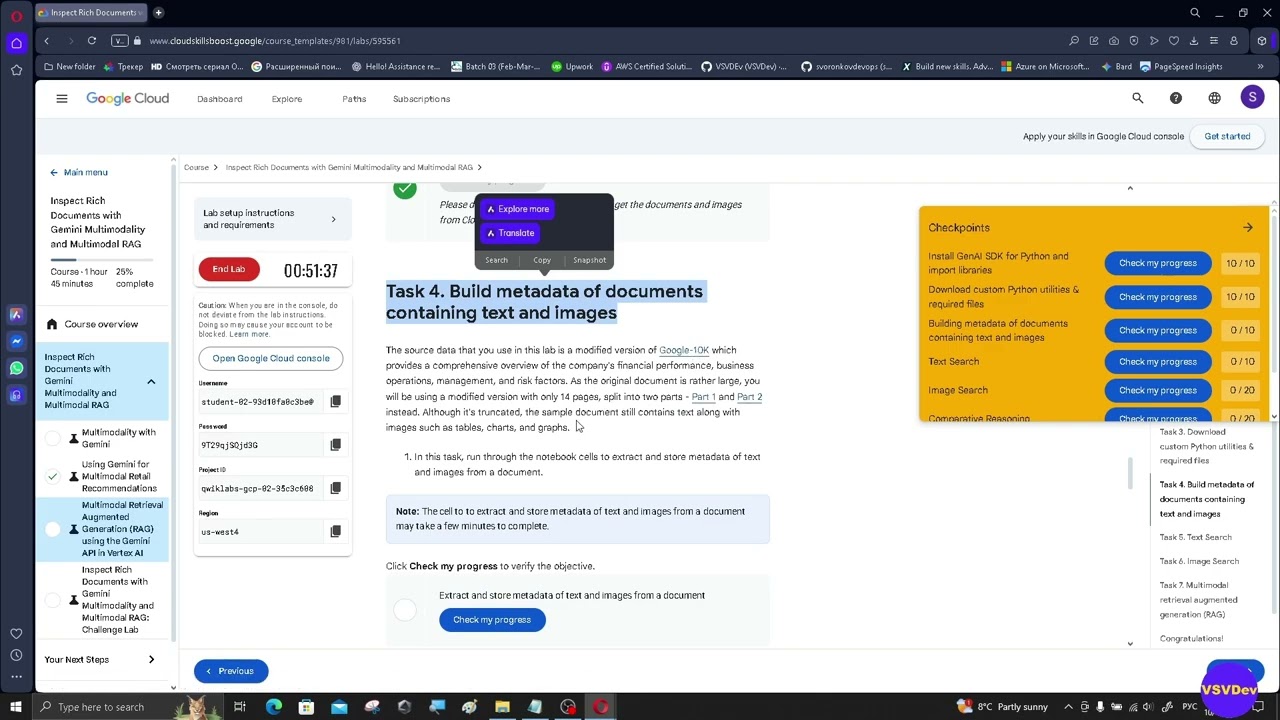Screen dimensions: 1280x720
Task: Check my progress for Extract and store metadata
Action: coord(492,620)
